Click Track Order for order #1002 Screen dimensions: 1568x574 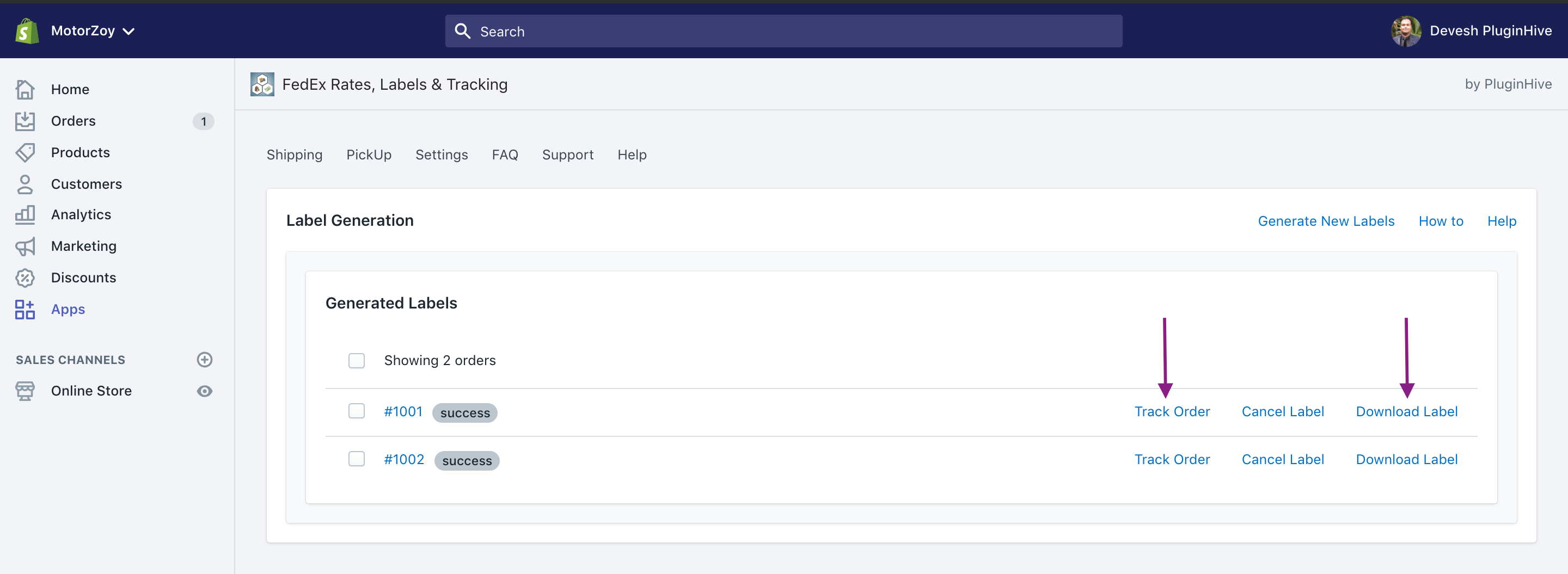1172,460
